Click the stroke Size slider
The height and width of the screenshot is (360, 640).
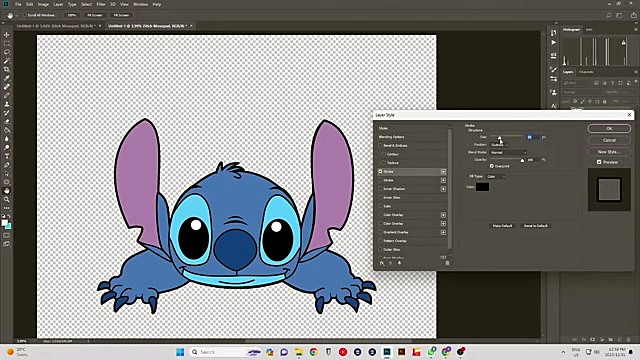[x=506, y=137]
